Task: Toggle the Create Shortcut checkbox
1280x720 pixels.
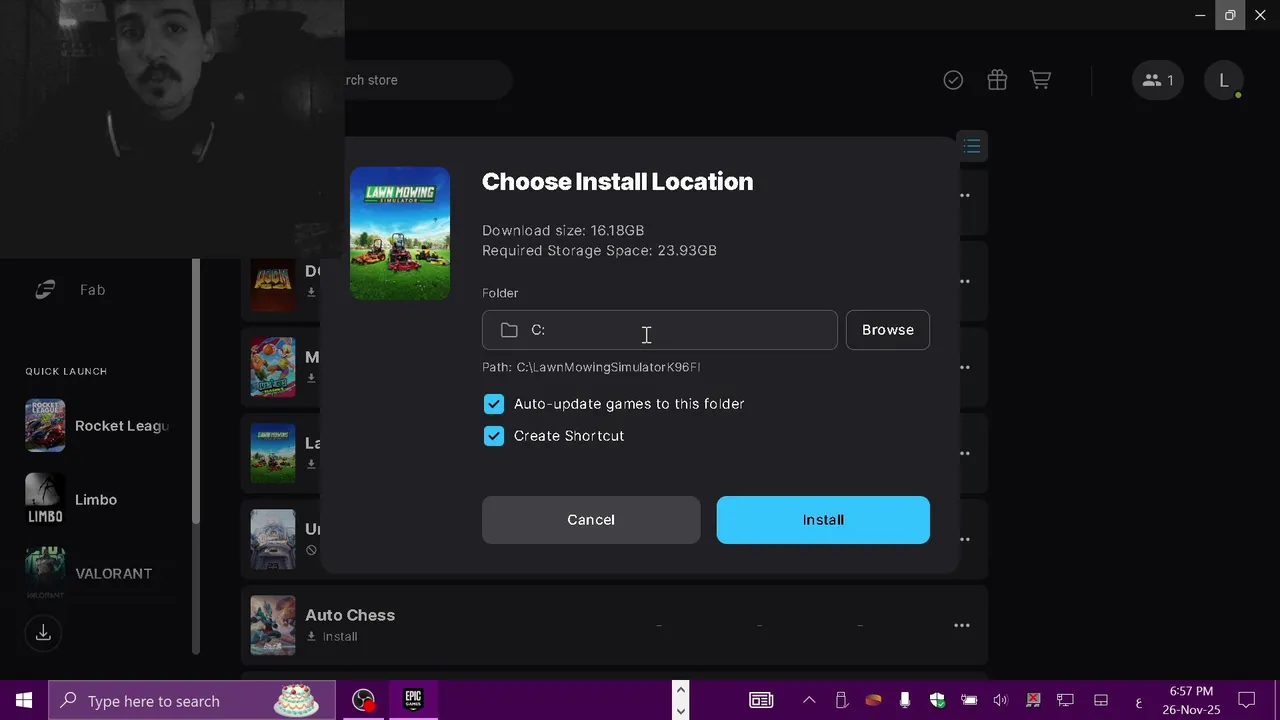Action: tap(494, 436)
